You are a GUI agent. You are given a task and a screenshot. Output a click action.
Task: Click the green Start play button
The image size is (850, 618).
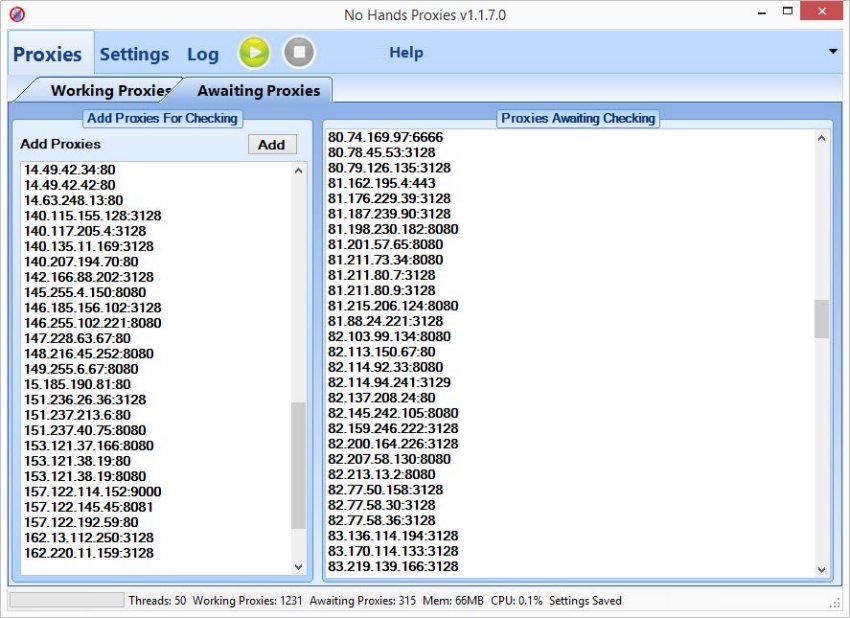tap(254, 53)
